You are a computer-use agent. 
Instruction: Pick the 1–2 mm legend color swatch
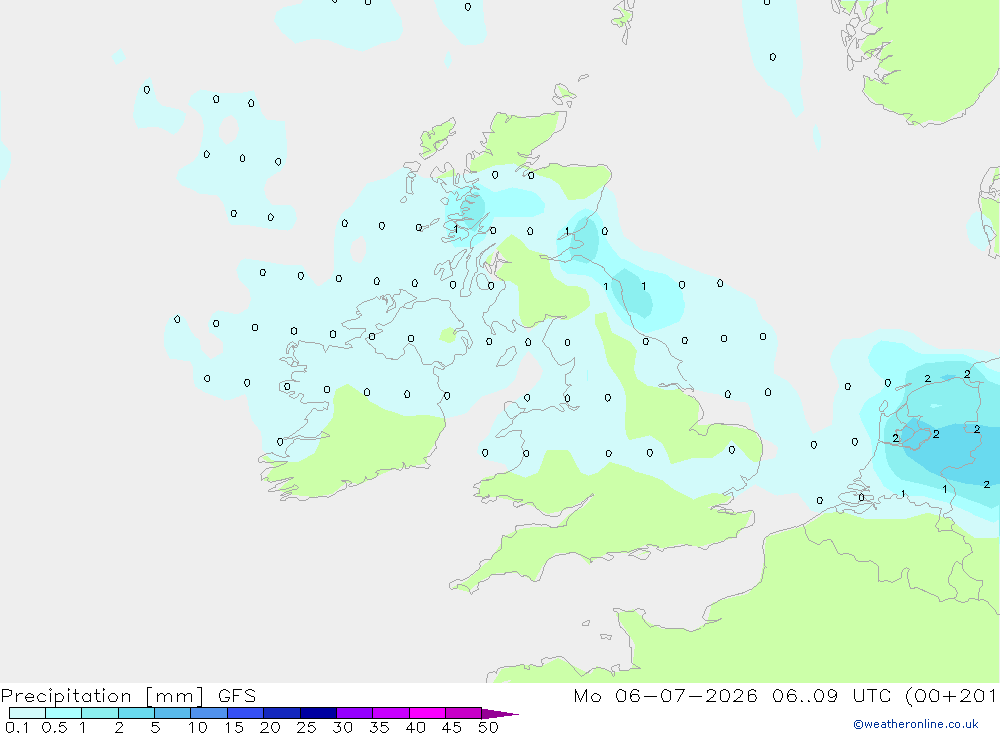tap(99, 713)
